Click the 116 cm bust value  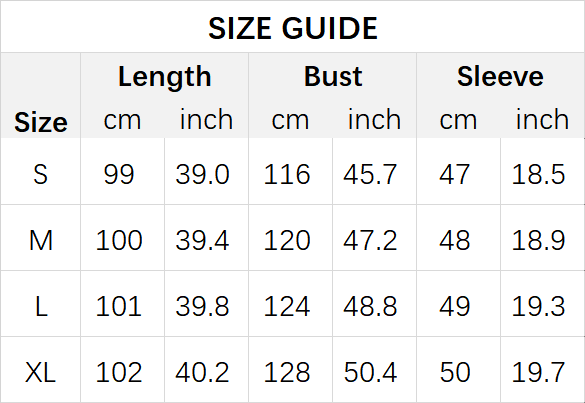point(287,174)
